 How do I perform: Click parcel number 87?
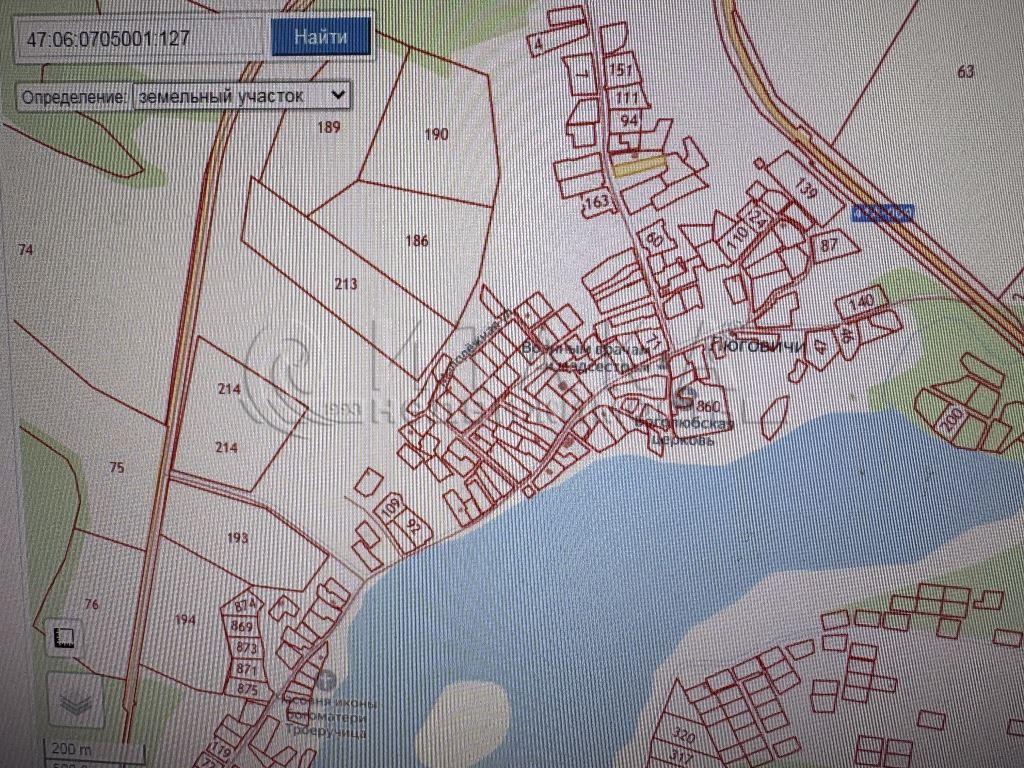tap(828, 244)
